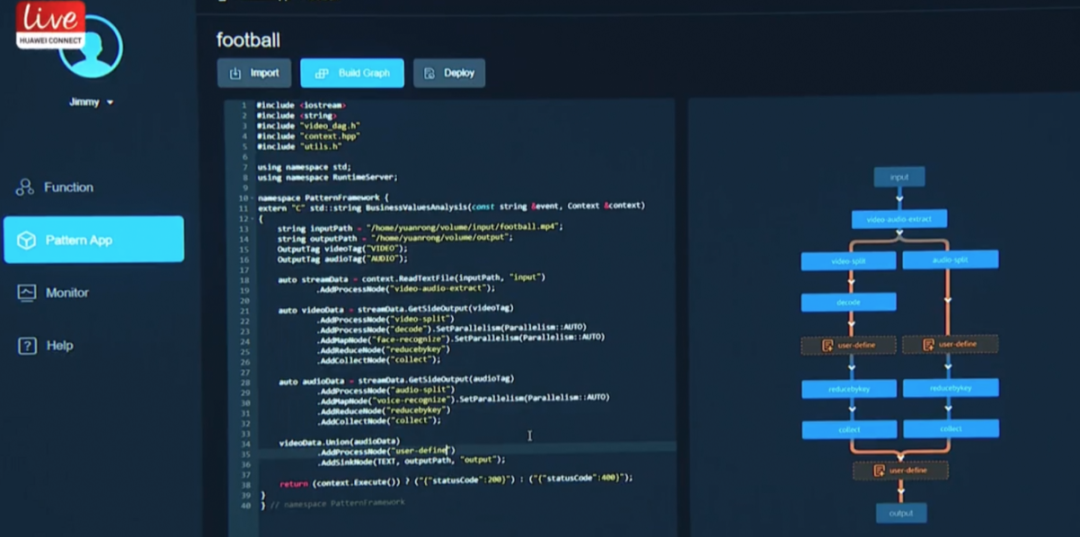
Task: Open the Function section icon
Action: (25, 187)
